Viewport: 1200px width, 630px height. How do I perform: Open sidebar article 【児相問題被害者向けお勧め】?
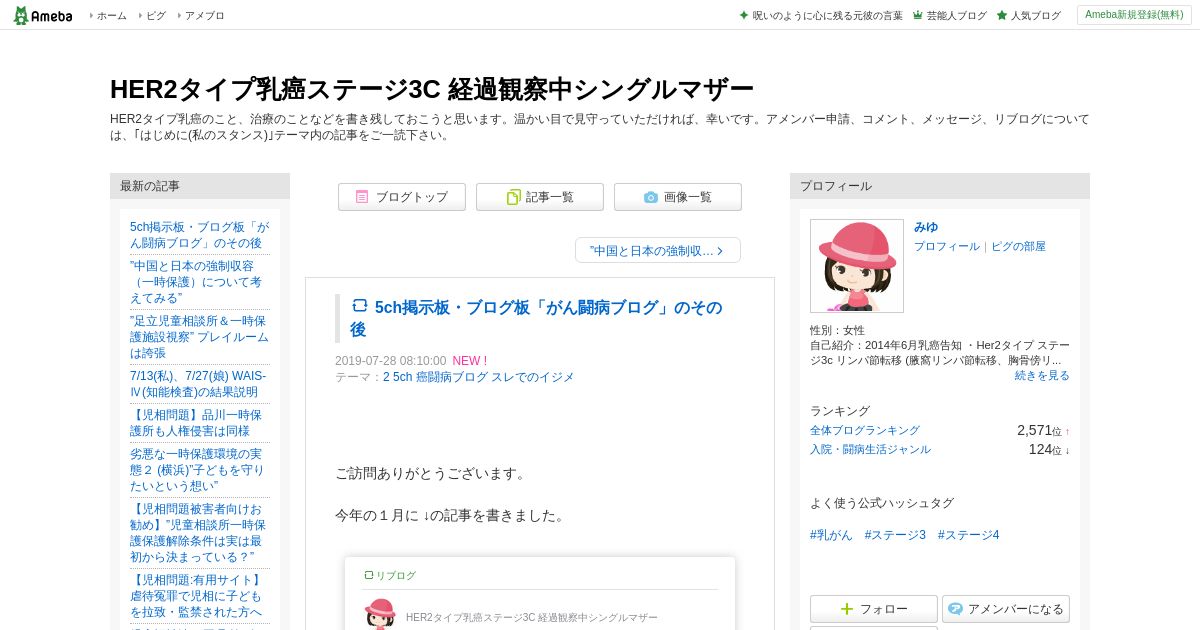click(200, 533)
